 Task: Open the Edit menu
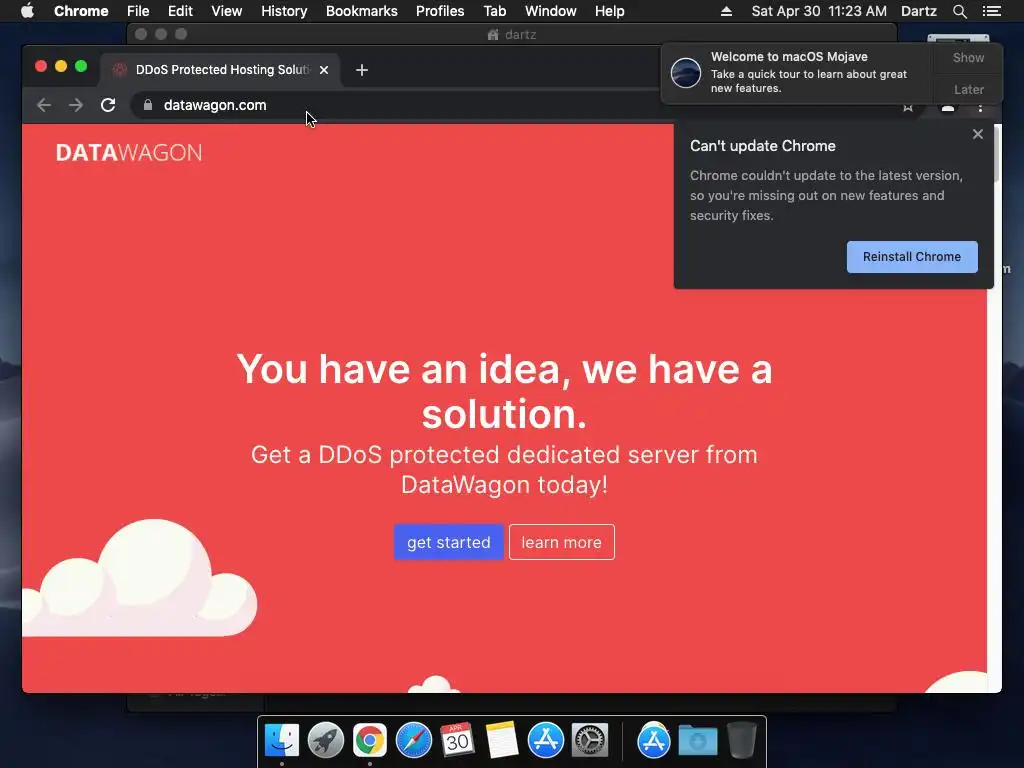click(x=180, y=11)
